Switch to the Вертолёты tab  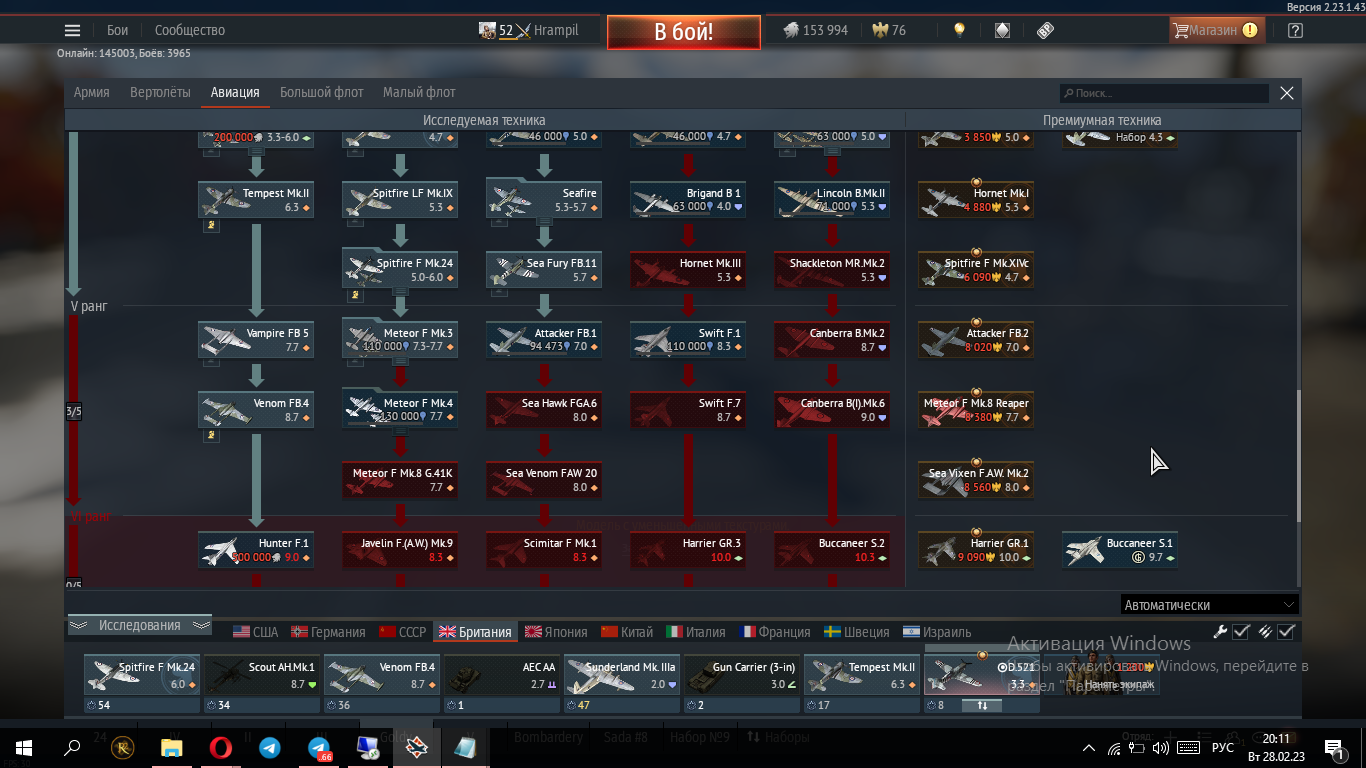click(x=160, y=92)
